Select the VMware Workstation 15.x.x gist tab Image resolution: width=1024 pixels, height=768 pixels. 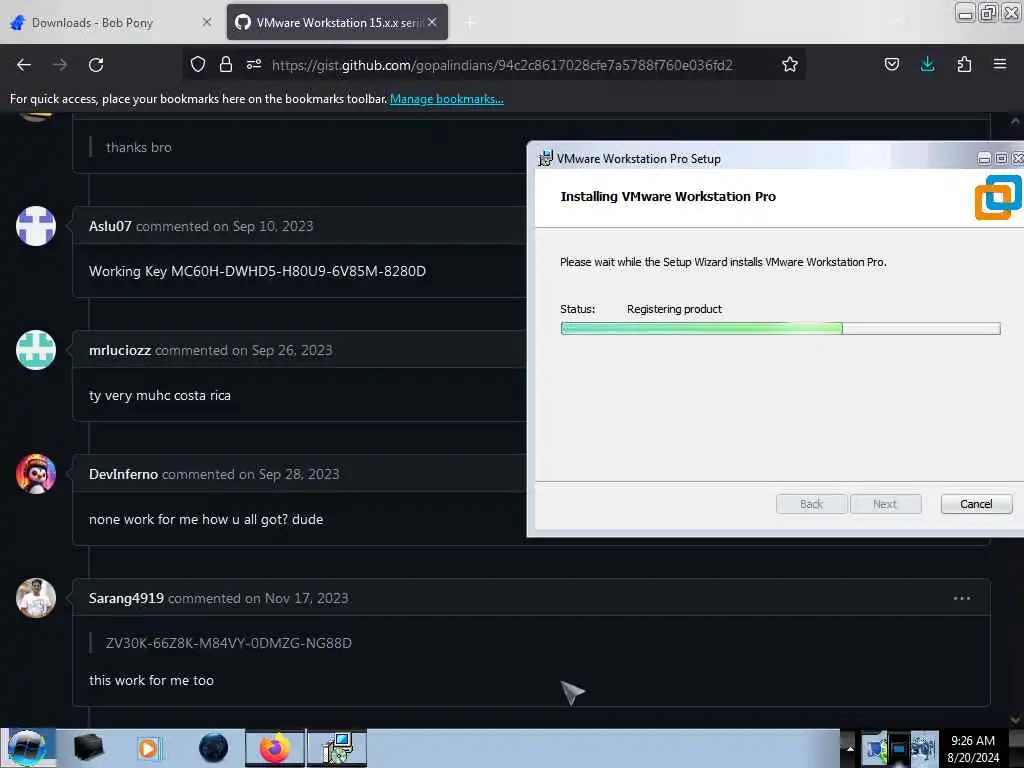[337, 23]
